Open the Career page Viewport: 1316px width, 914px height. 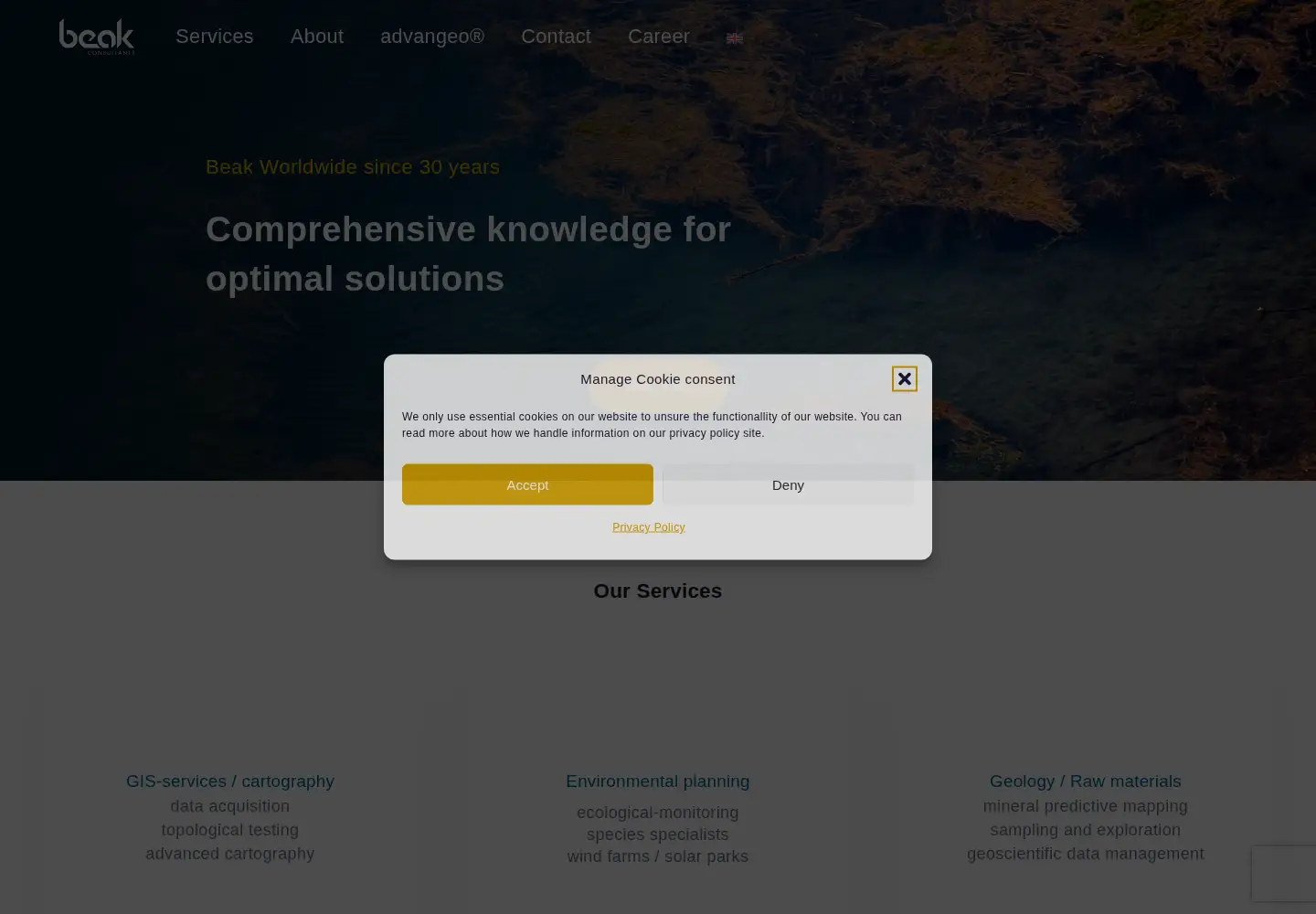coord(659,37)
